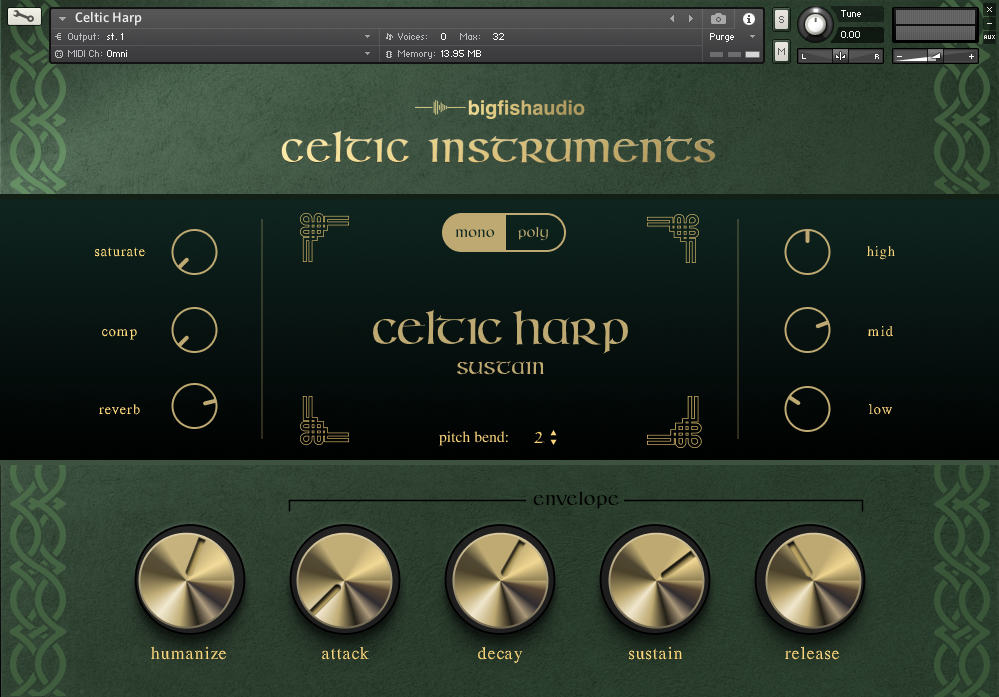Adjust the humanize knob
This screenshot has width=999, height=697.
(x=190, y=580)
